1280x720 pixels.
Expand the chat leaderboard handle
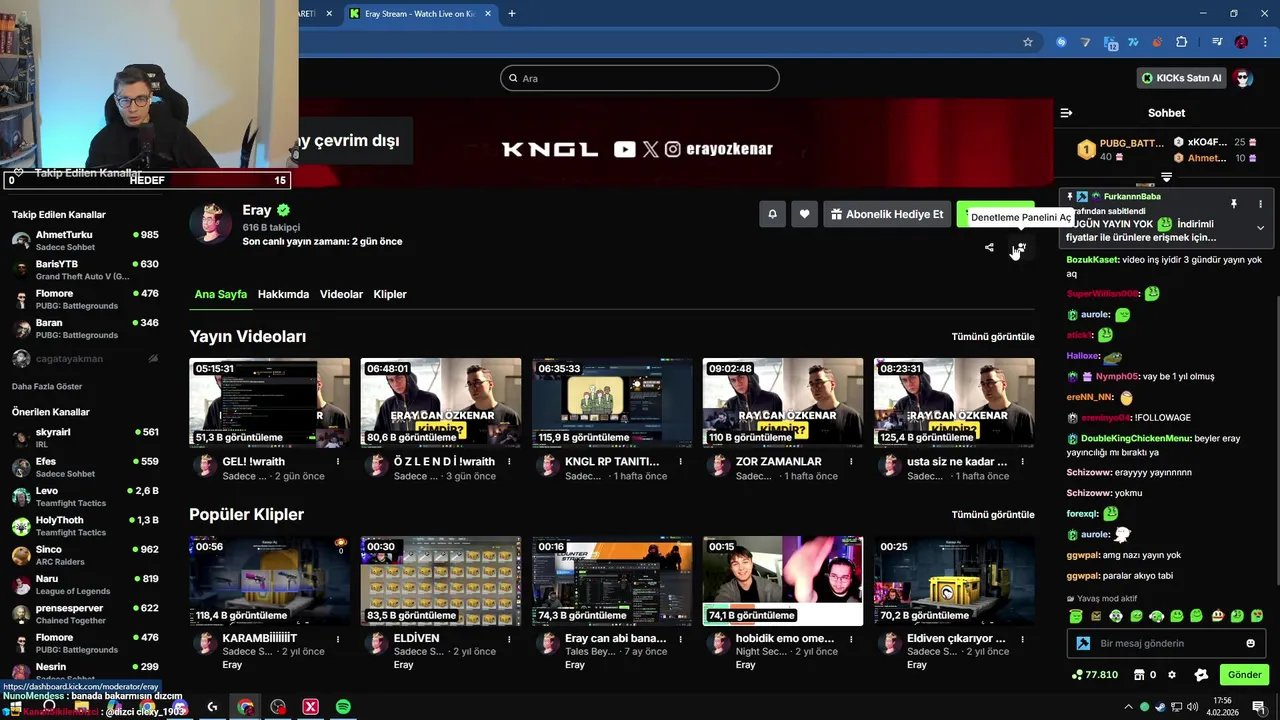click(x=1166, y=177)
